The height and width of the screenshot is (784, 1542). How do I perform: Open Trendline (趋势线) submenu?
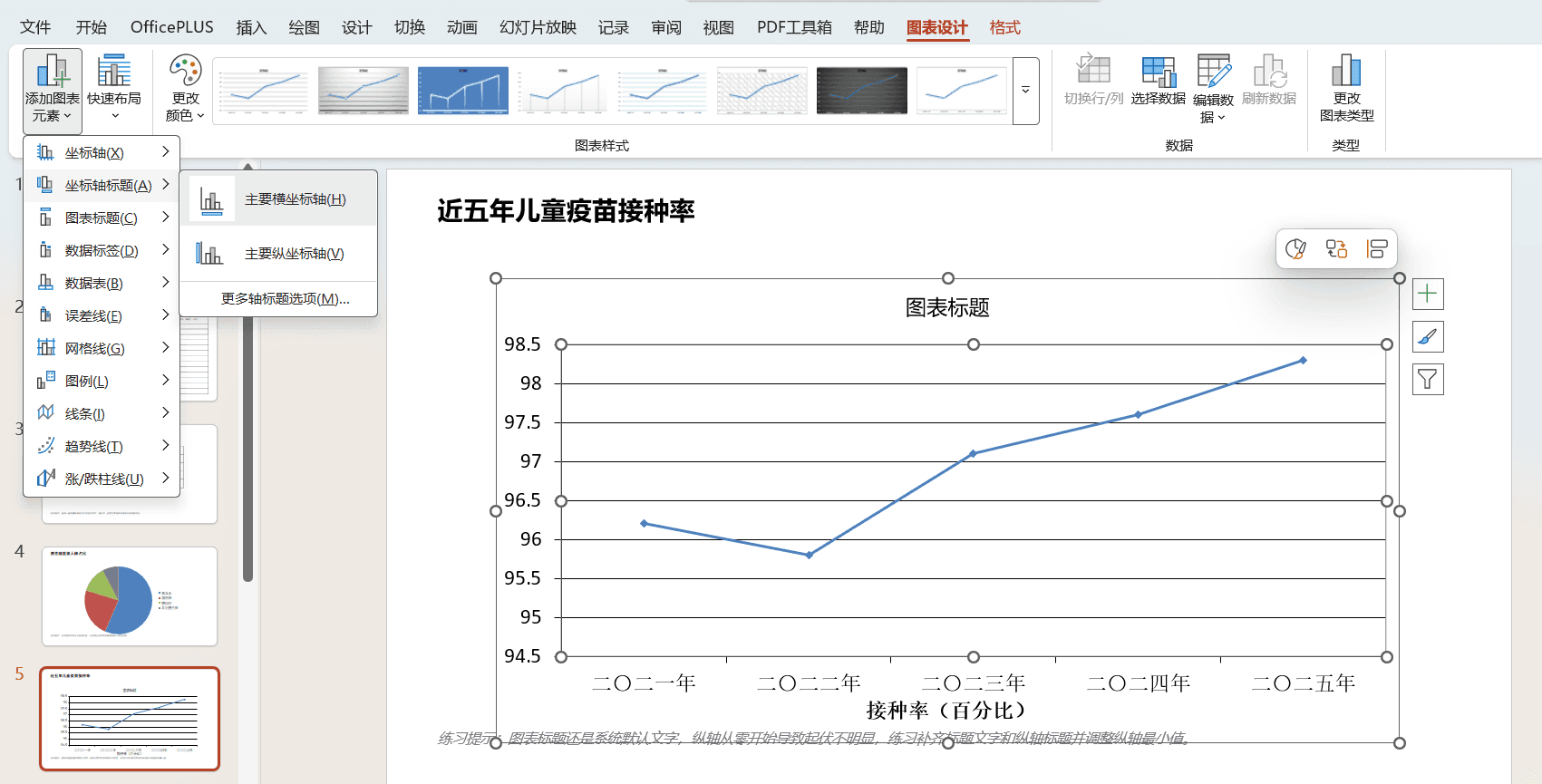tap(102, 446)
